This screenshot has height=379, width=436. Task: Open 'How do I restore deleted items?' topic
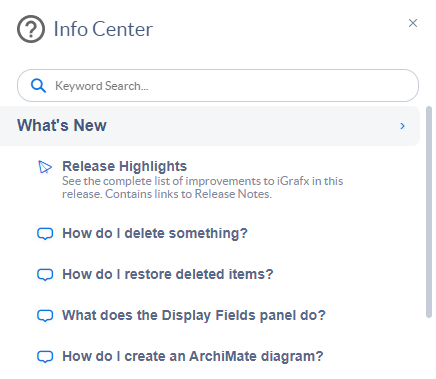(x=168, y=274)
